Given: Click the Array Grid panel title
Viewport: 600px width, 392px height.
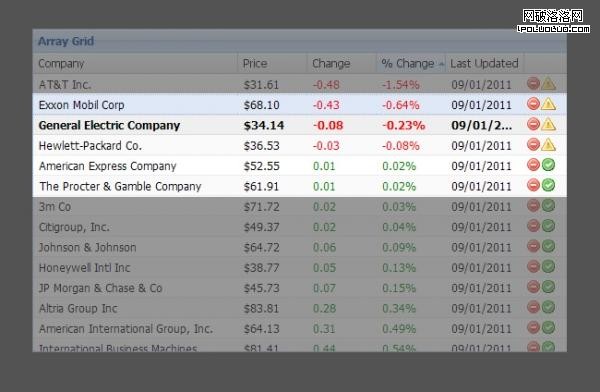Looking at the screenshot, I should [x=66, y=41].
